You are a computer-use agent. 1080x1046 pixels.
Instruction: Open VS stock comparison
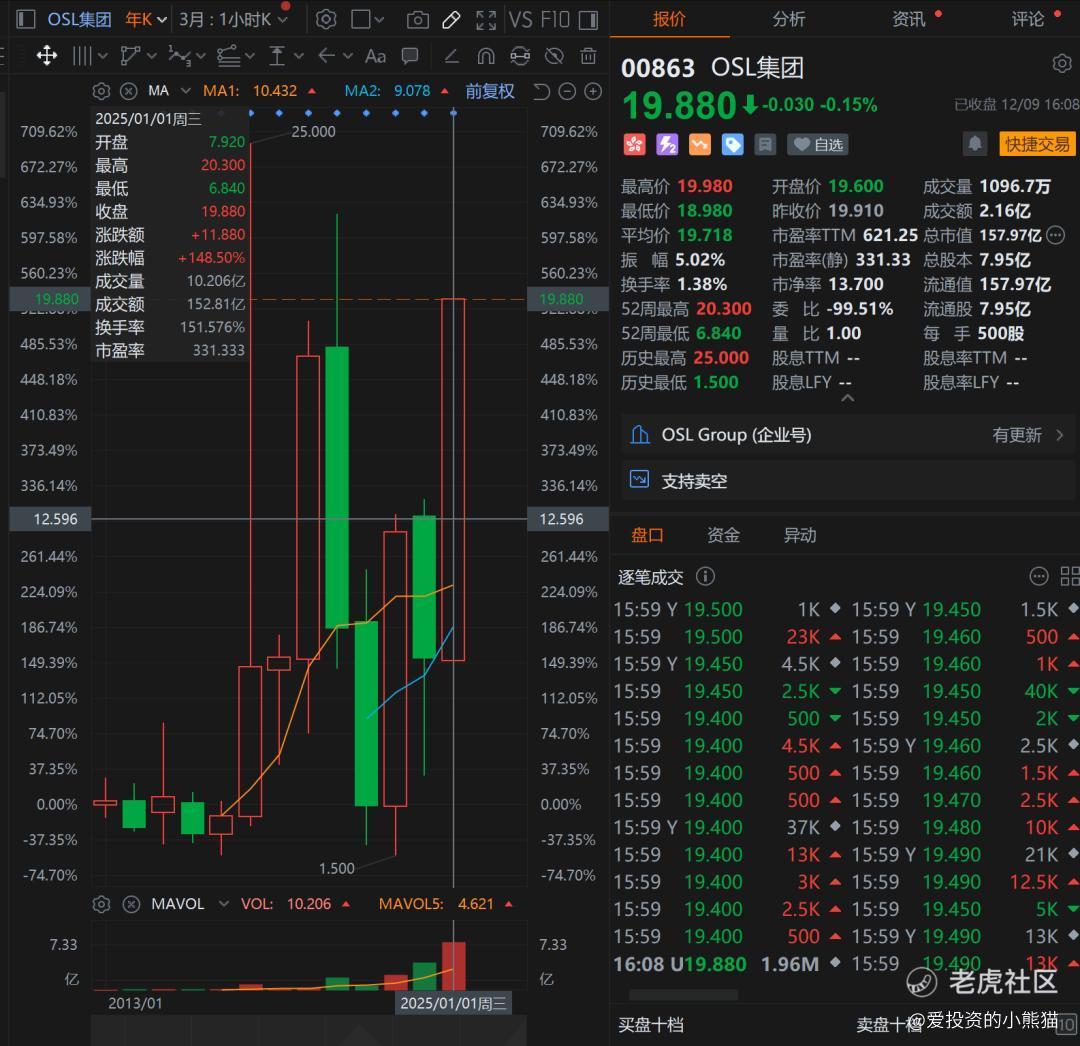pyautogui.click(x=520, y=19)
